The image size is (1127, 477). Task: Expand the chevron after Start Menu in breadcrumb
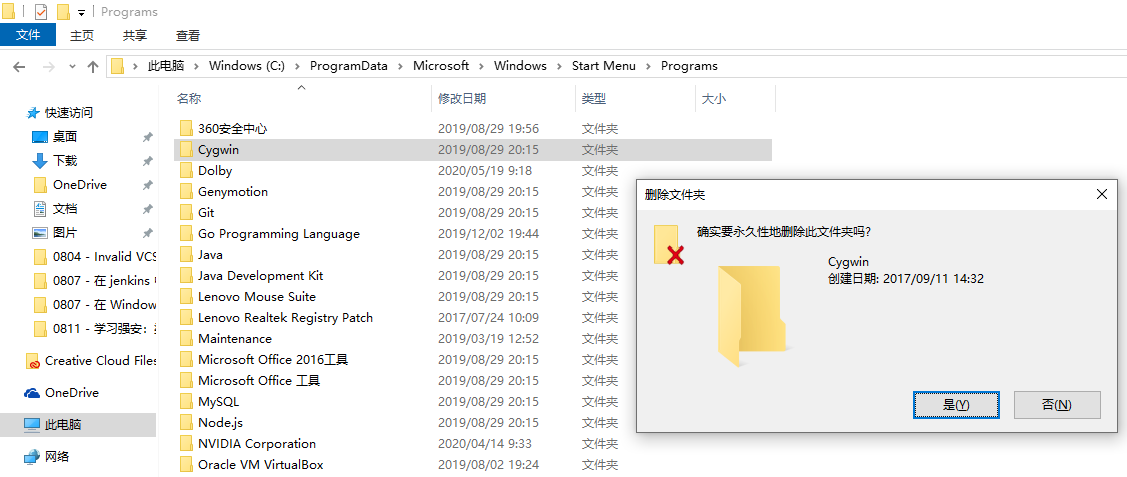pyautogui.click(x=648, y=65)
